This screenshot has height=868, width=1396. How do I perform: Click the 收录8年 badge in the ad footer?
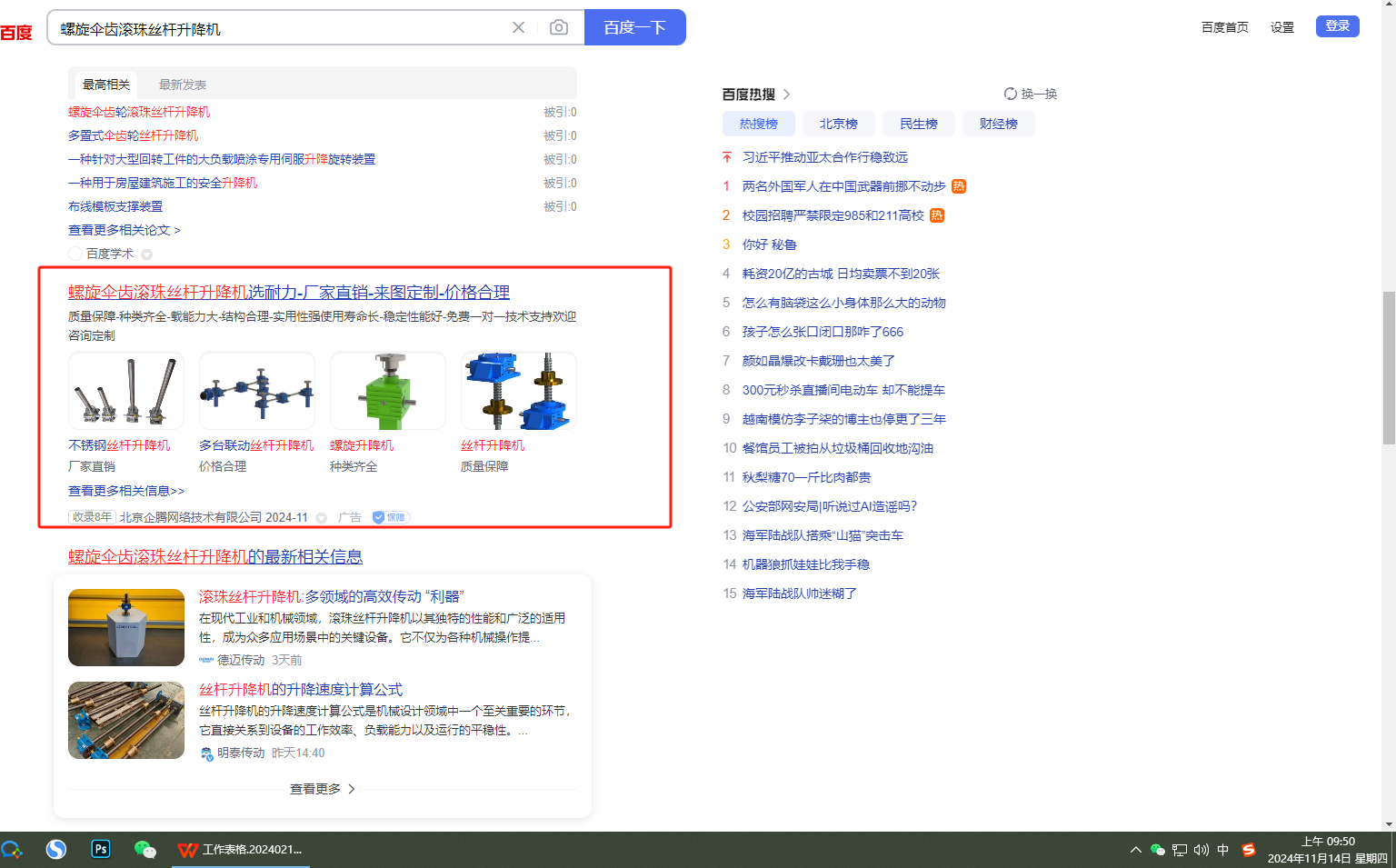pos(93,517)
